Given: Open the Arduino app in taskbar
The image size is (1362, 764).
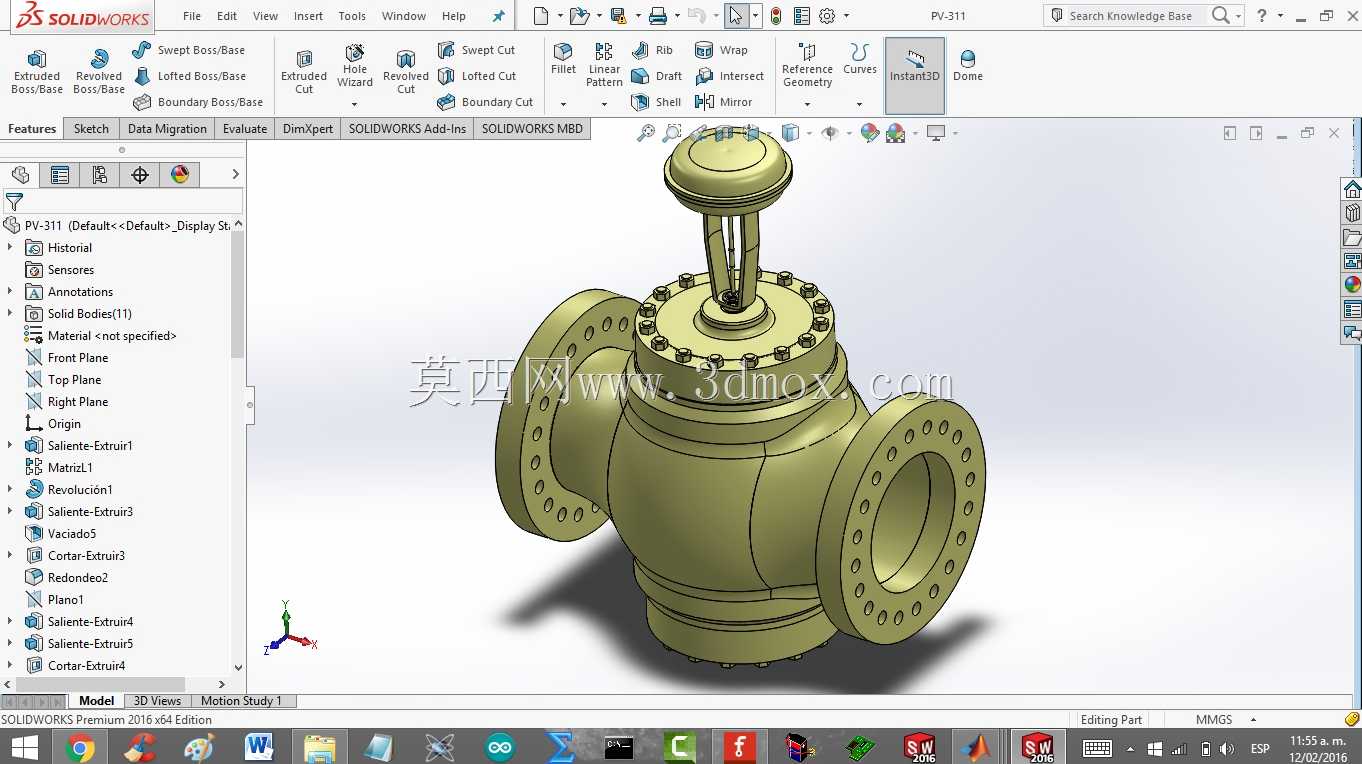Looking at the screenshot, I should [x=500, y=747].
